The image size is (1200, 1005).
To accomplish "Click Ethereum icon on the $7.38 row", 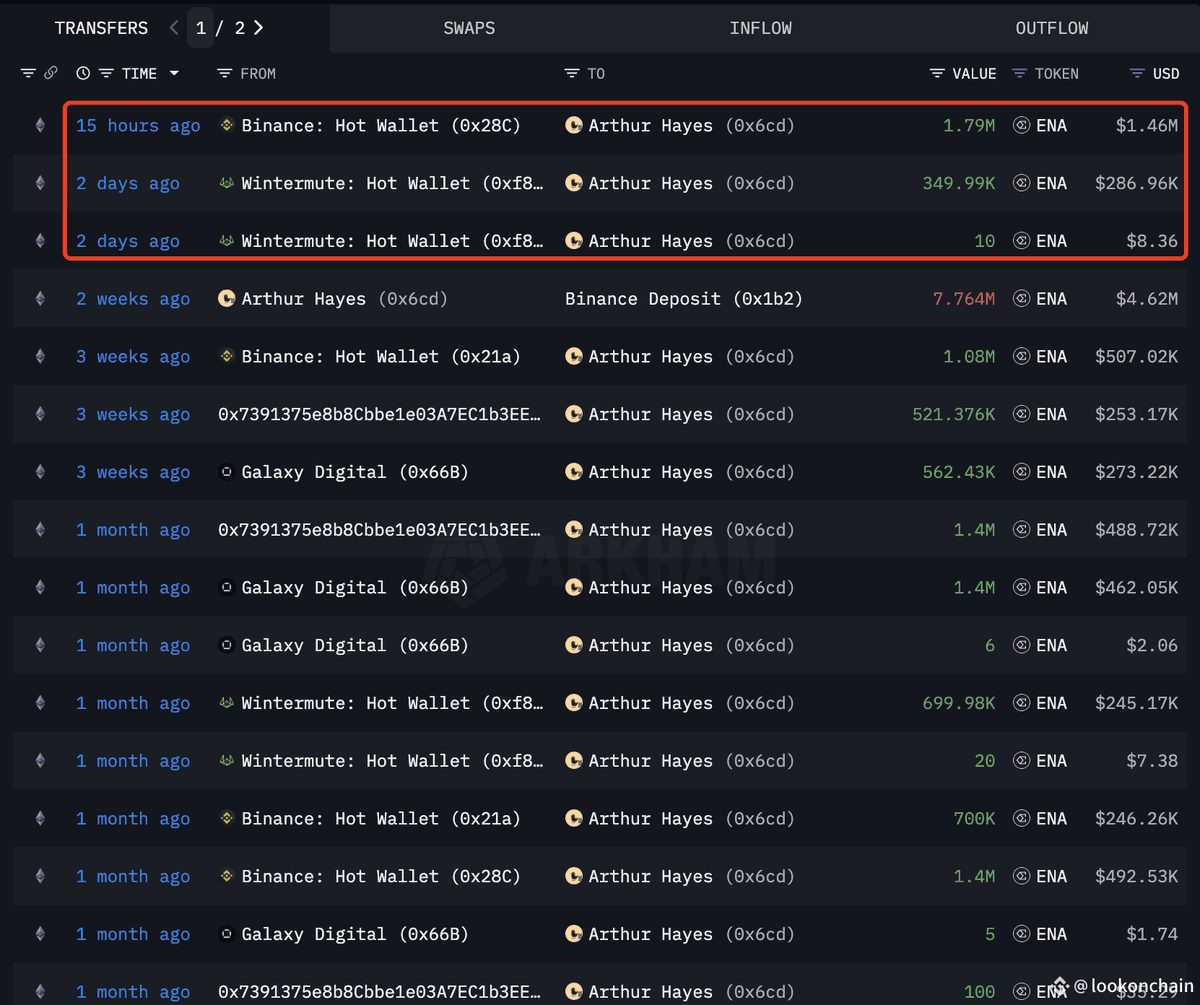I will coord(41,761).
